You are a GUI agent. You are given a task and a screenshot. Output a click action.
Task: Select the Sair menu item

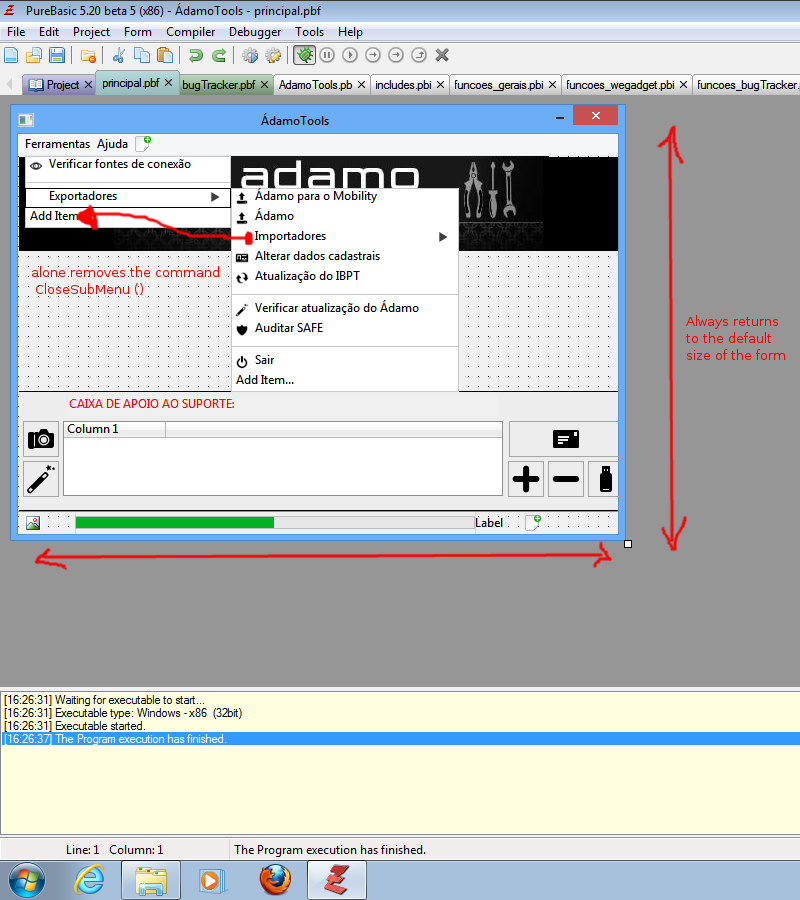pyautogui.click(x=345, y=360)
